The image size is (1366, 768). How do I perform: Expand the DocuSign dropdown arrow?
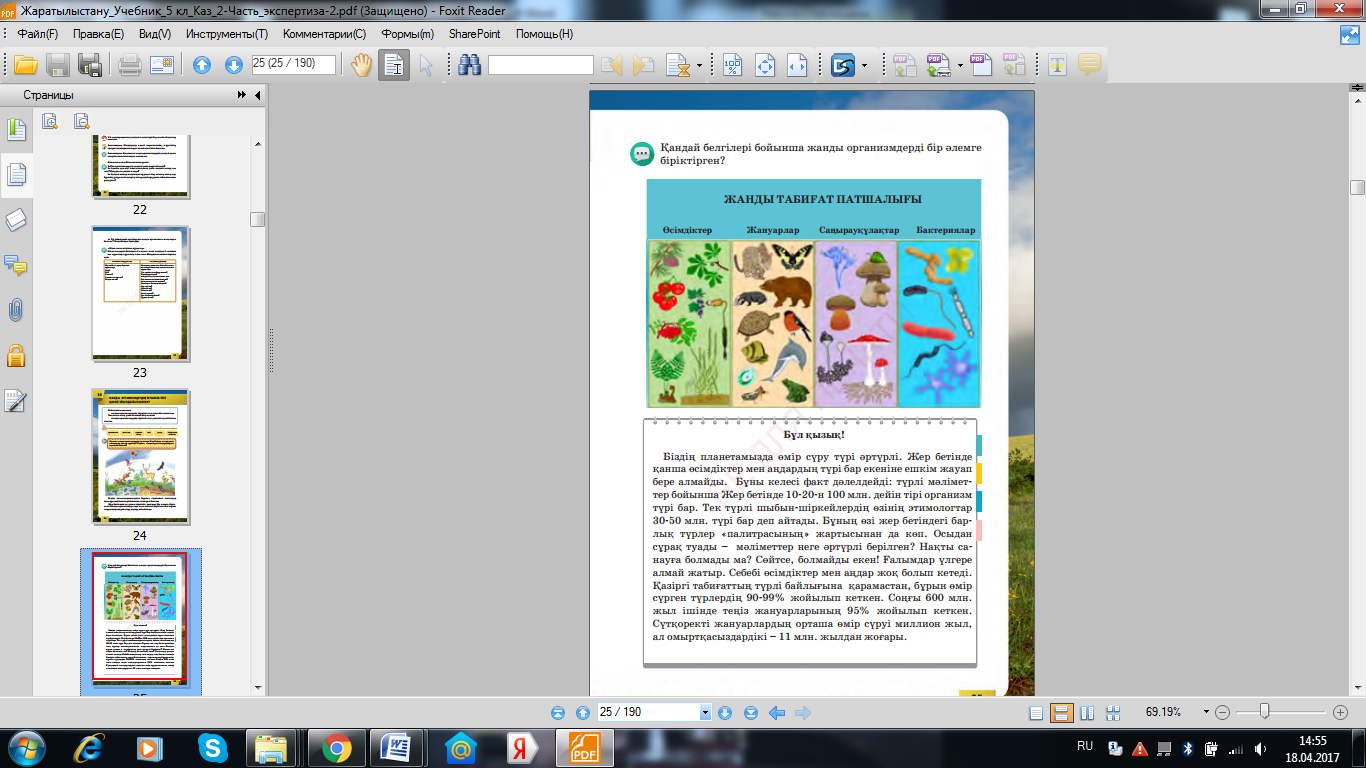[864, 66]
